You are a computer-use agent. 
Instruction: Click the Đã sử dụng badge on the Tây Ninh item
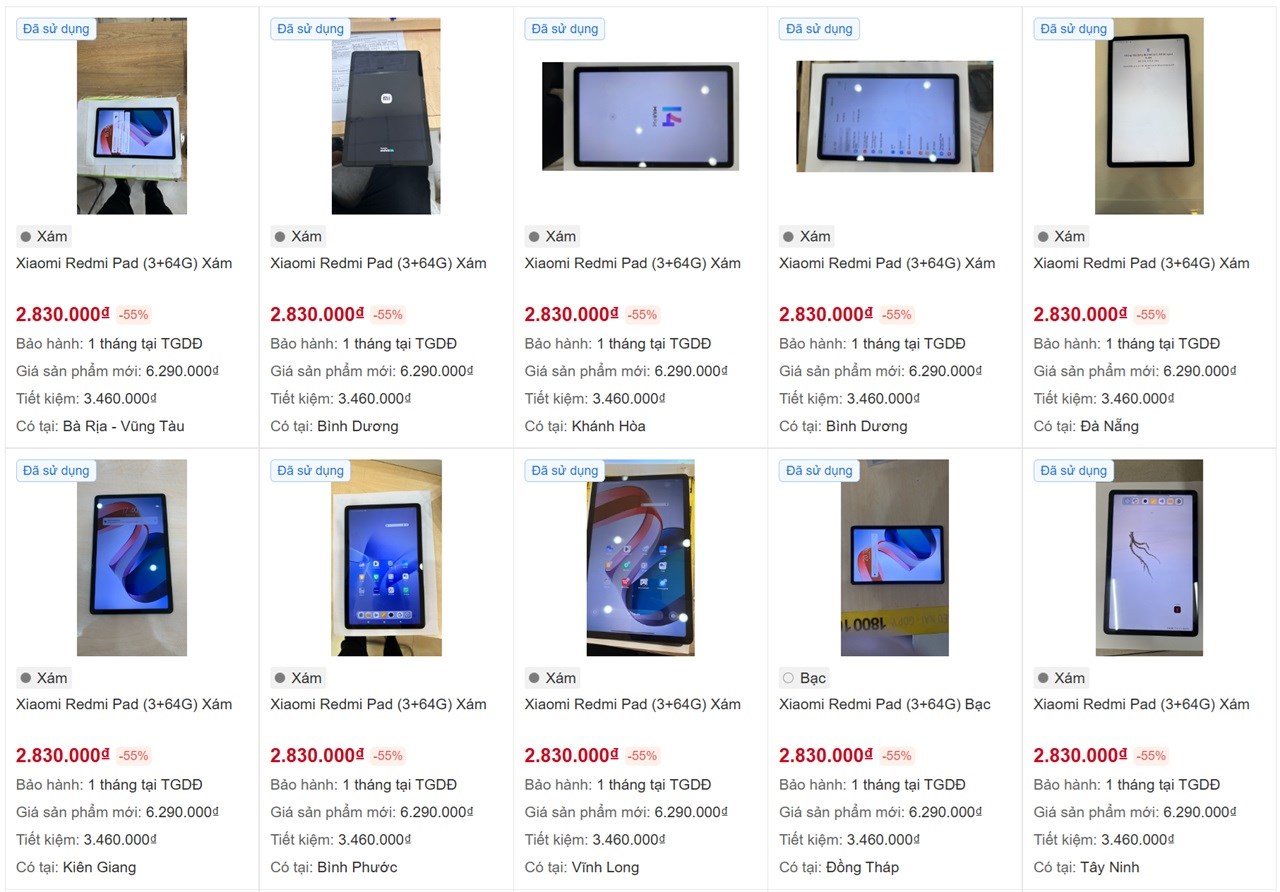point(1074,470)
